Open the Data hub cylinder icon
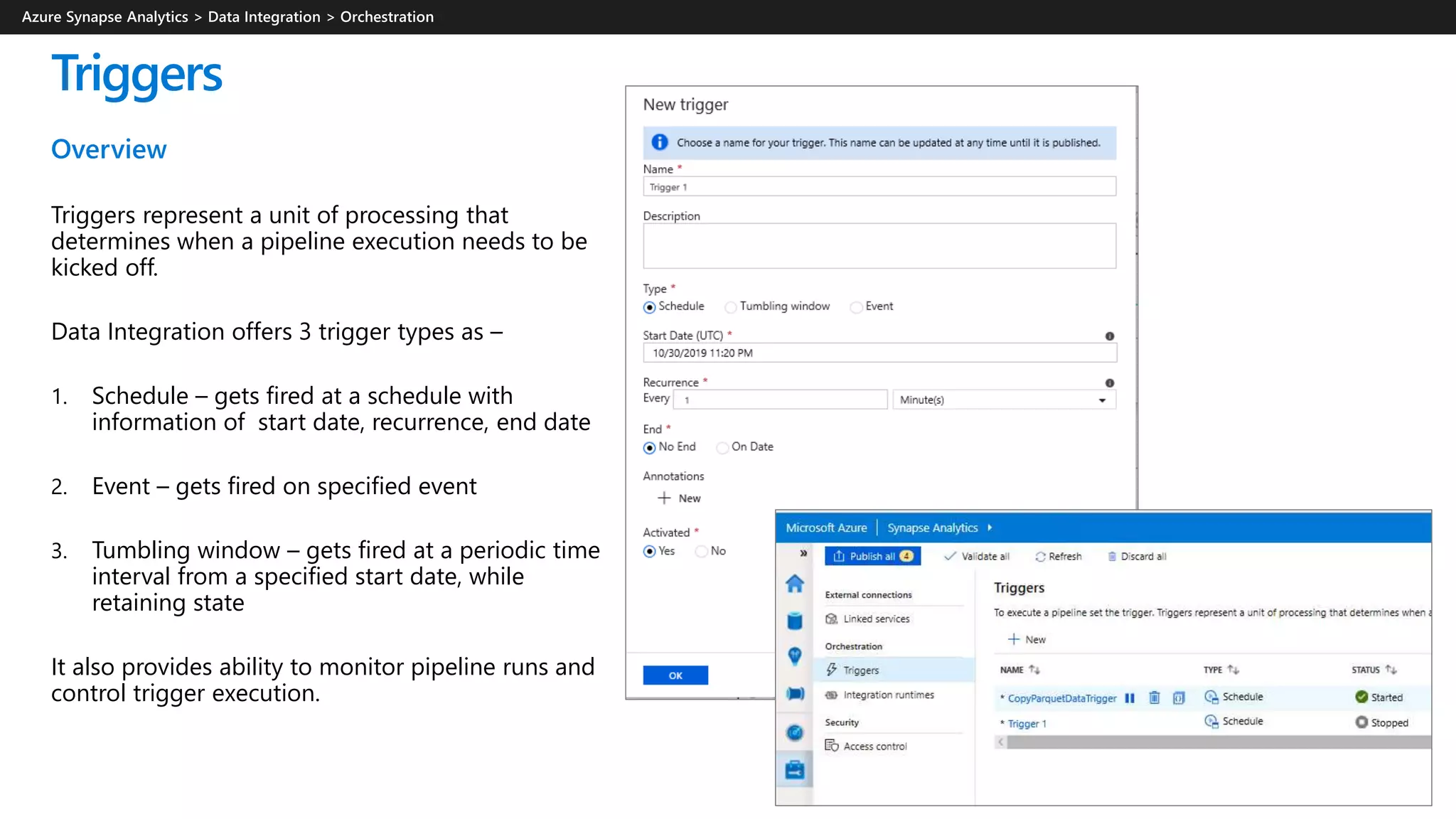 [x=794, y=621]
